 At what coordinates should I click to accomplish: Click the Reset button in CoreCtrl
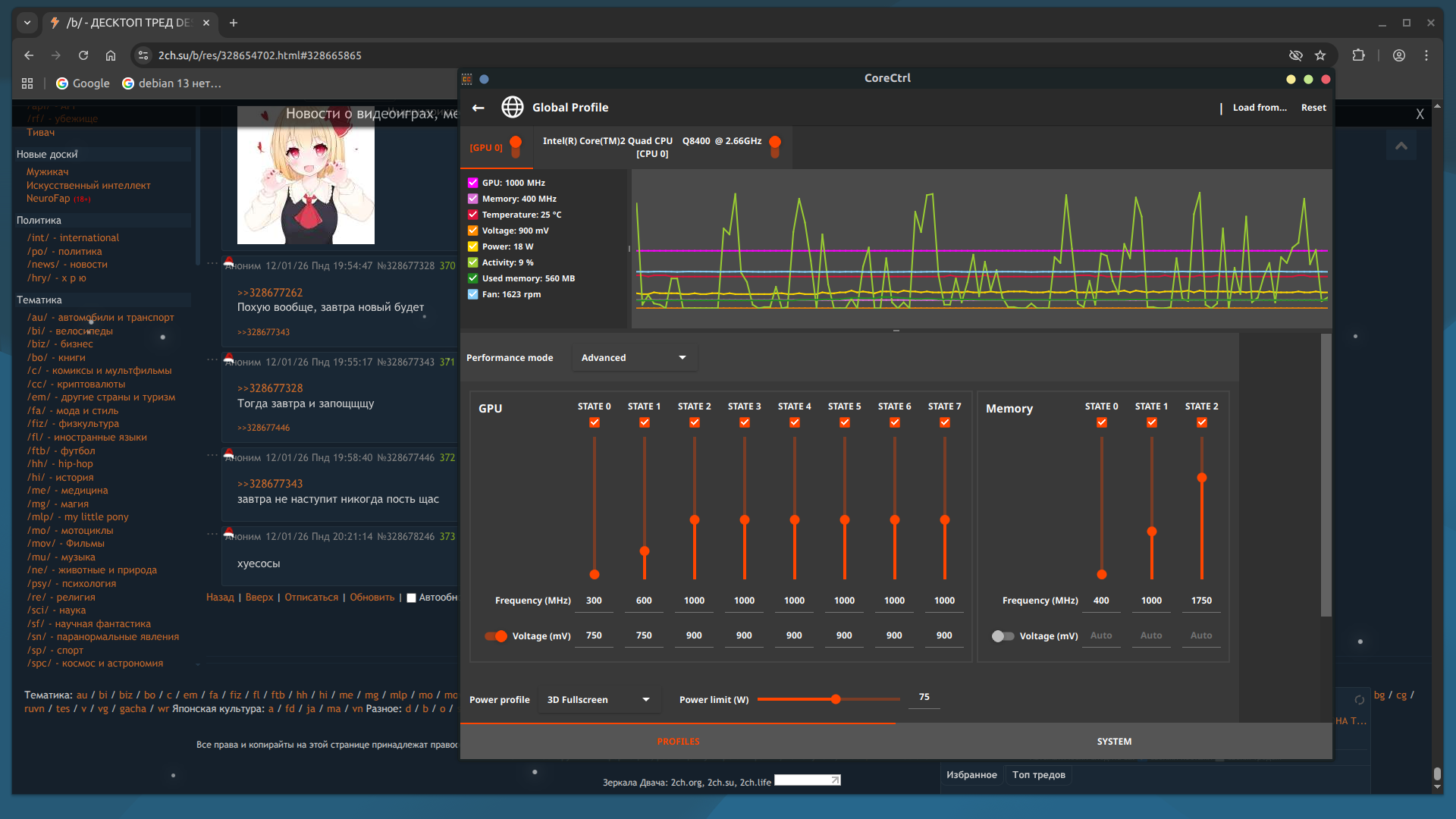coord(1313,108)
